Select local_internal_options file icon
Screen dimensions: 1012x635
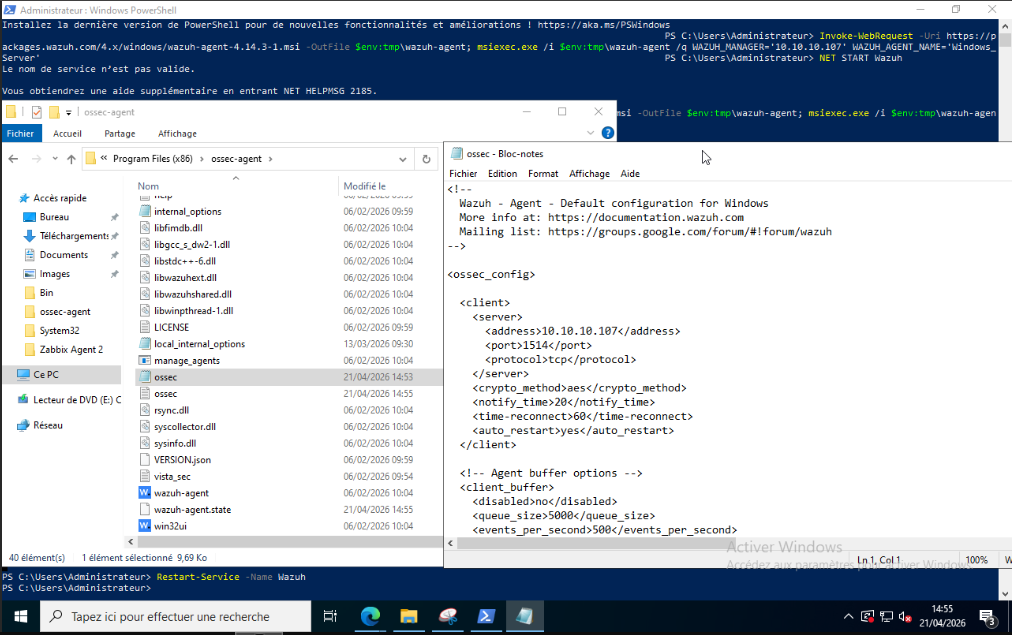(145, 344)
